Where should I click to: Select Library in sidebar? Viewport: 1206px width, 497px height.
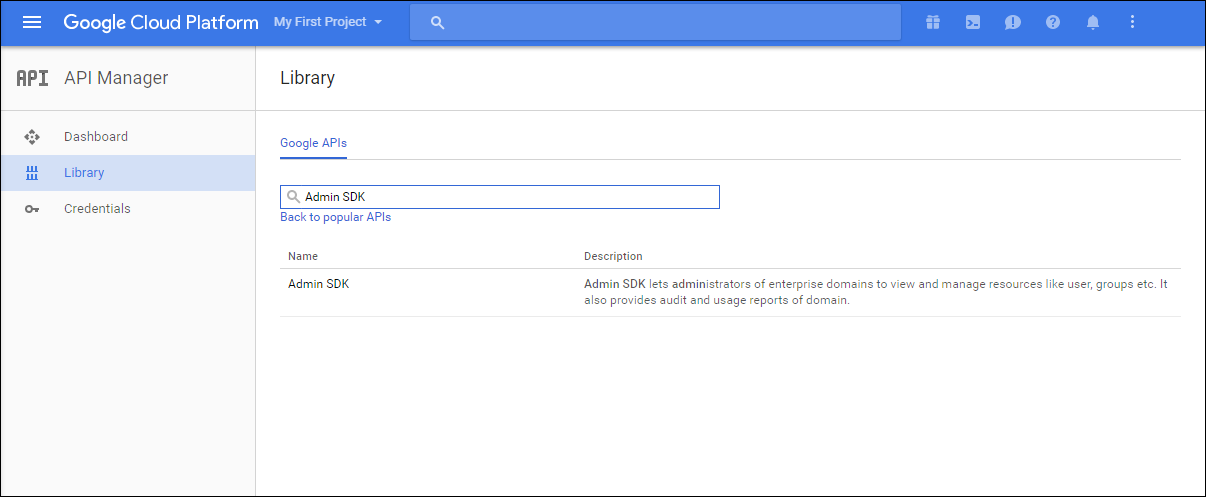coord(84,173)
